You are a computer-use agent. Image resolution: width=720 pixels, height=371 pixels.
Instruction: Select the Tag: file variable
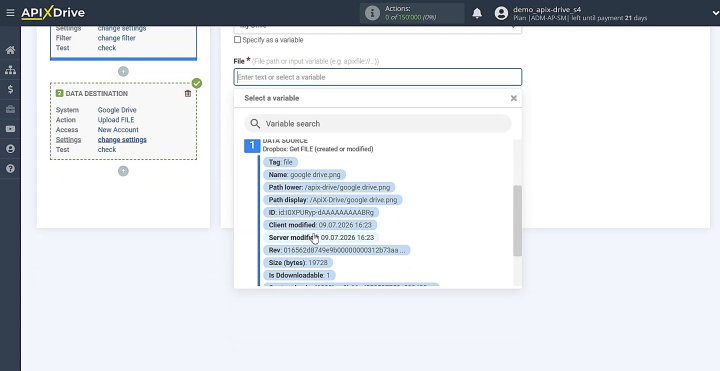[281, 162]
